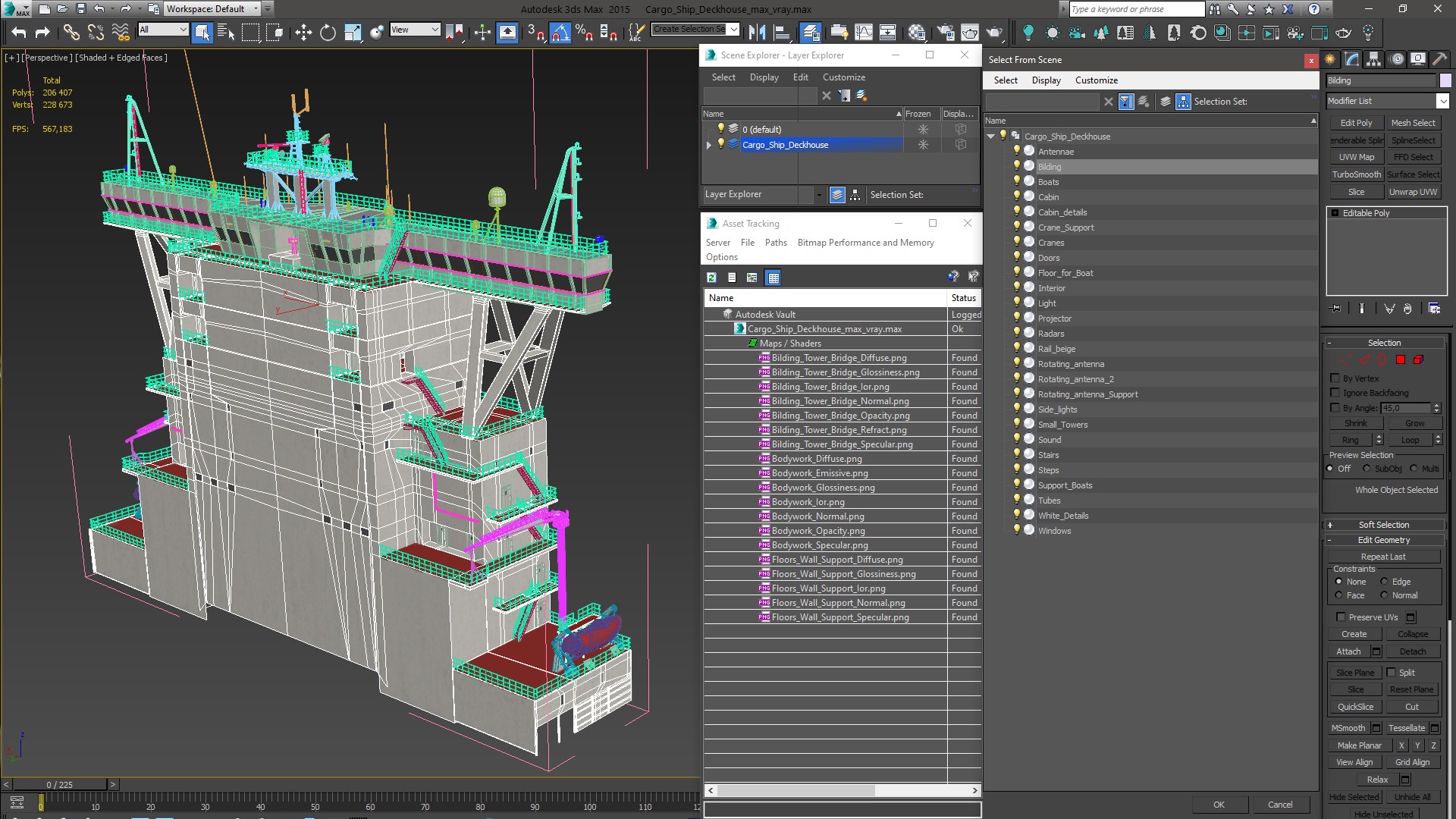Image resolution: width=1456 pixels, height=819 pixels.
Task: Click the TurboSmooth modifier button
Action: (1356, 174)
